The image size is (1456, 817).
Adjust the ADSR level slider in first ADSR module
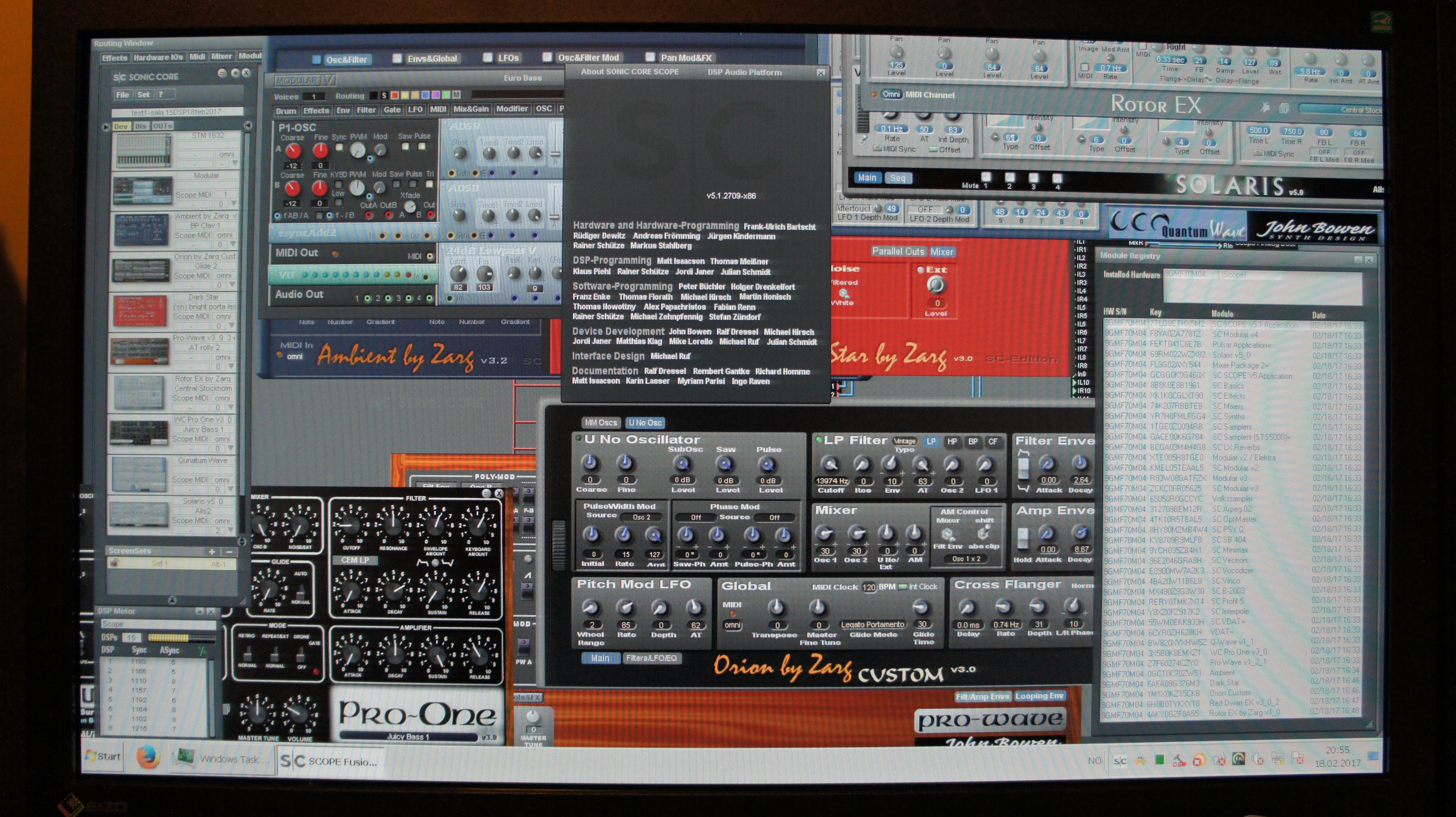555,153
